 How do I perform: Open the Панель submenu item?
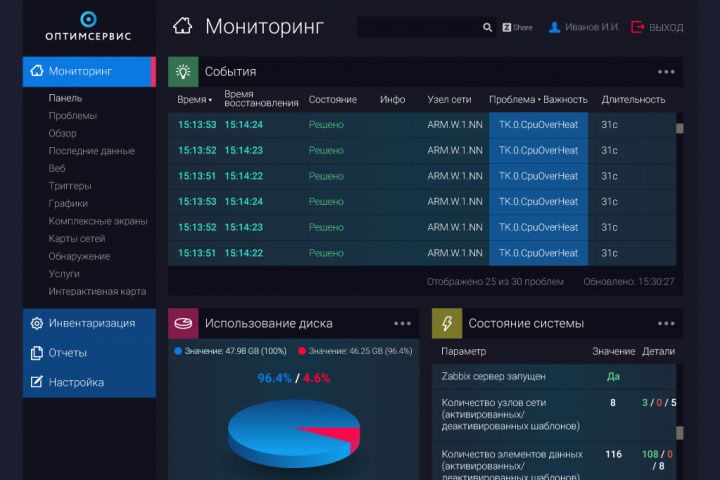[x=65, y=98]
